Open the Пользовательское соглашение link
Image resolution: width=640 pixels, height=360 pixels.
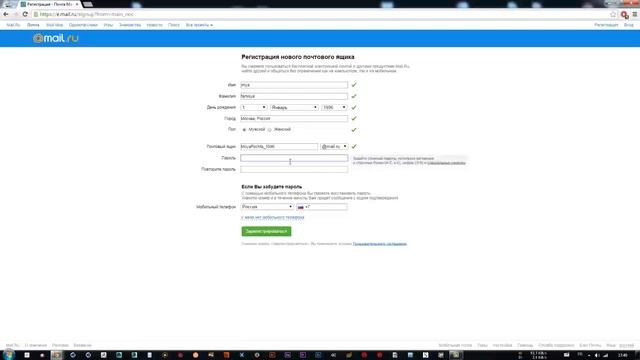380,244
